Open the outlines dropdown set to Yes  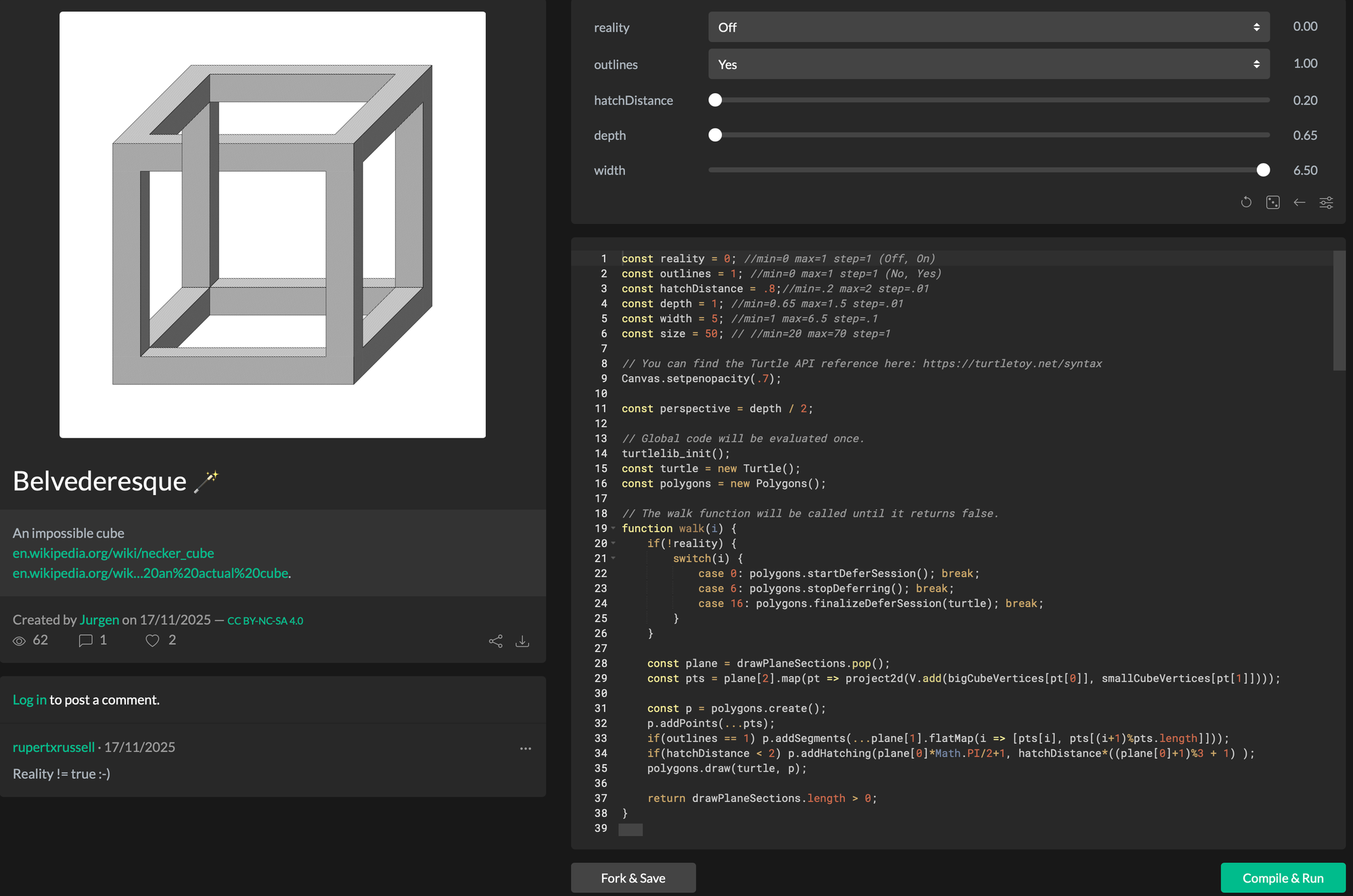[x=988, y=64]
